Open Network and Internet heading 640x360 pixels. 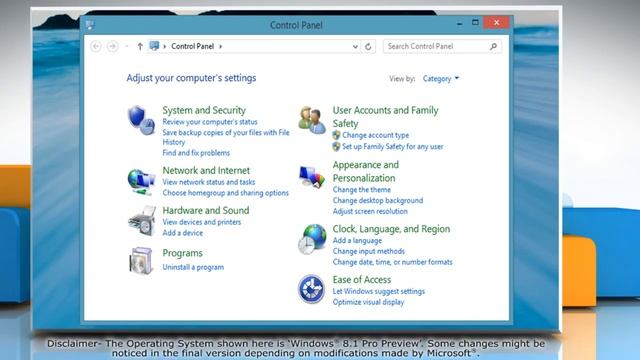[206, 171]
